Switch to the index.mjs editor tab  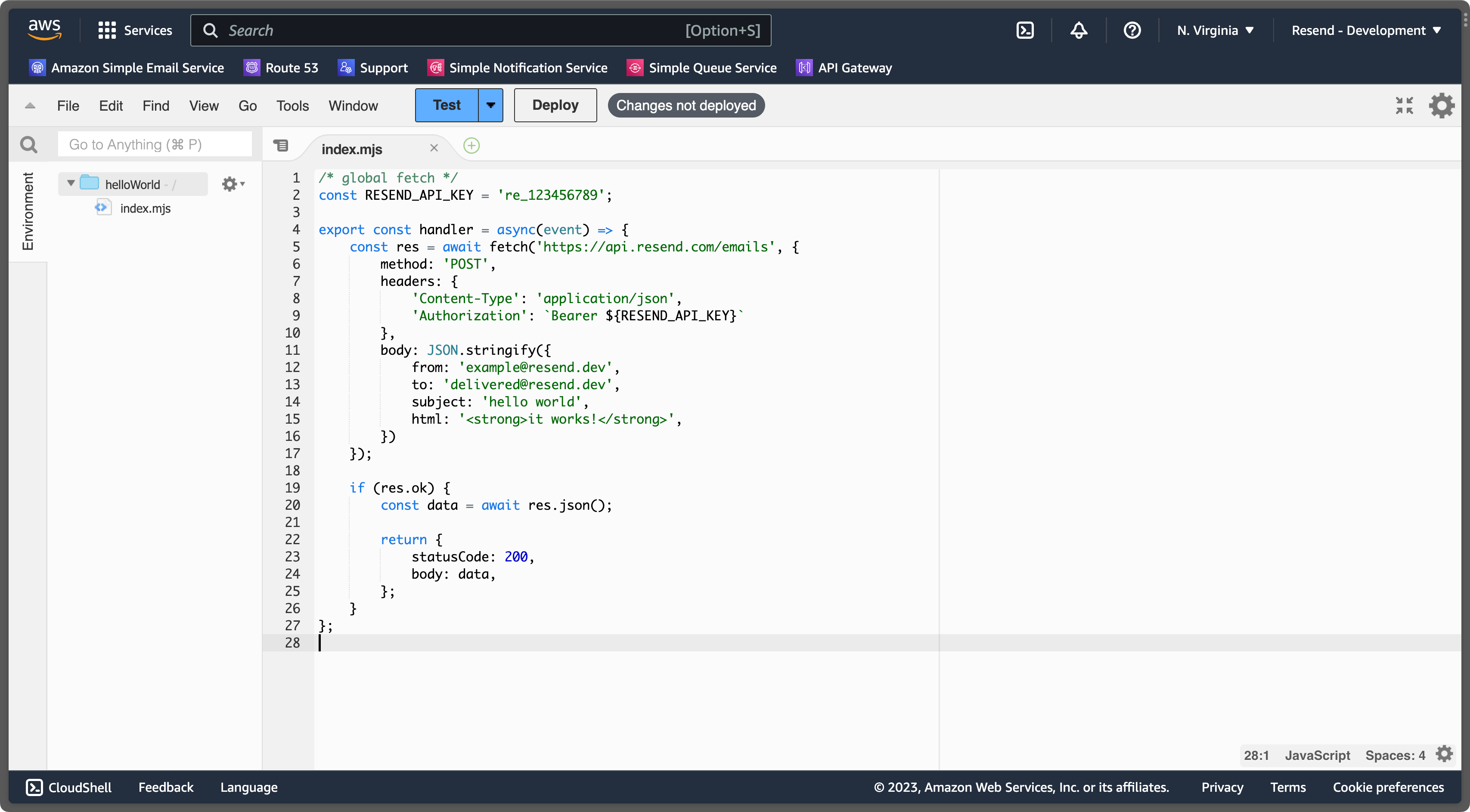(352, 149)
